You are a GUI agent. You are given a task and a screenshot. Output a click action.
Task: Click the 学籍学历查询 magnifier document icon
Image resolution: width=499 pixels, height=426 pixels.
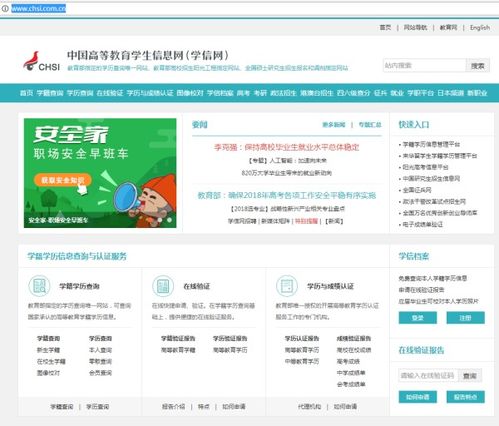pyautogui.click(x=39, y=286)
